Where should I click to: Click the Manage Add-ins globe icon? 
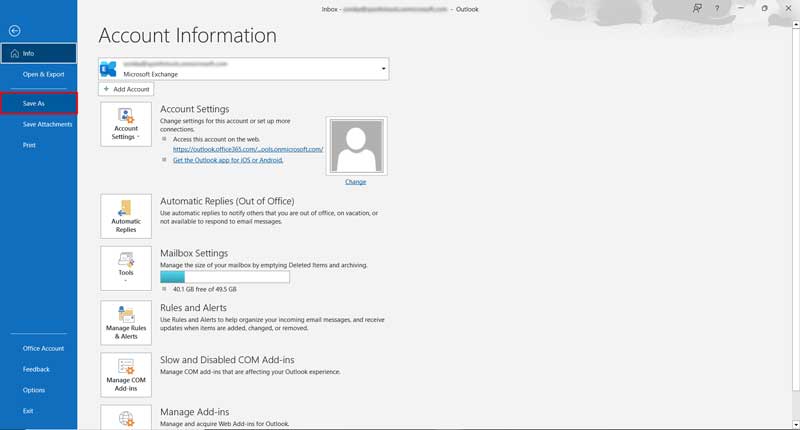pyautogui.click(x=126, y=419)
